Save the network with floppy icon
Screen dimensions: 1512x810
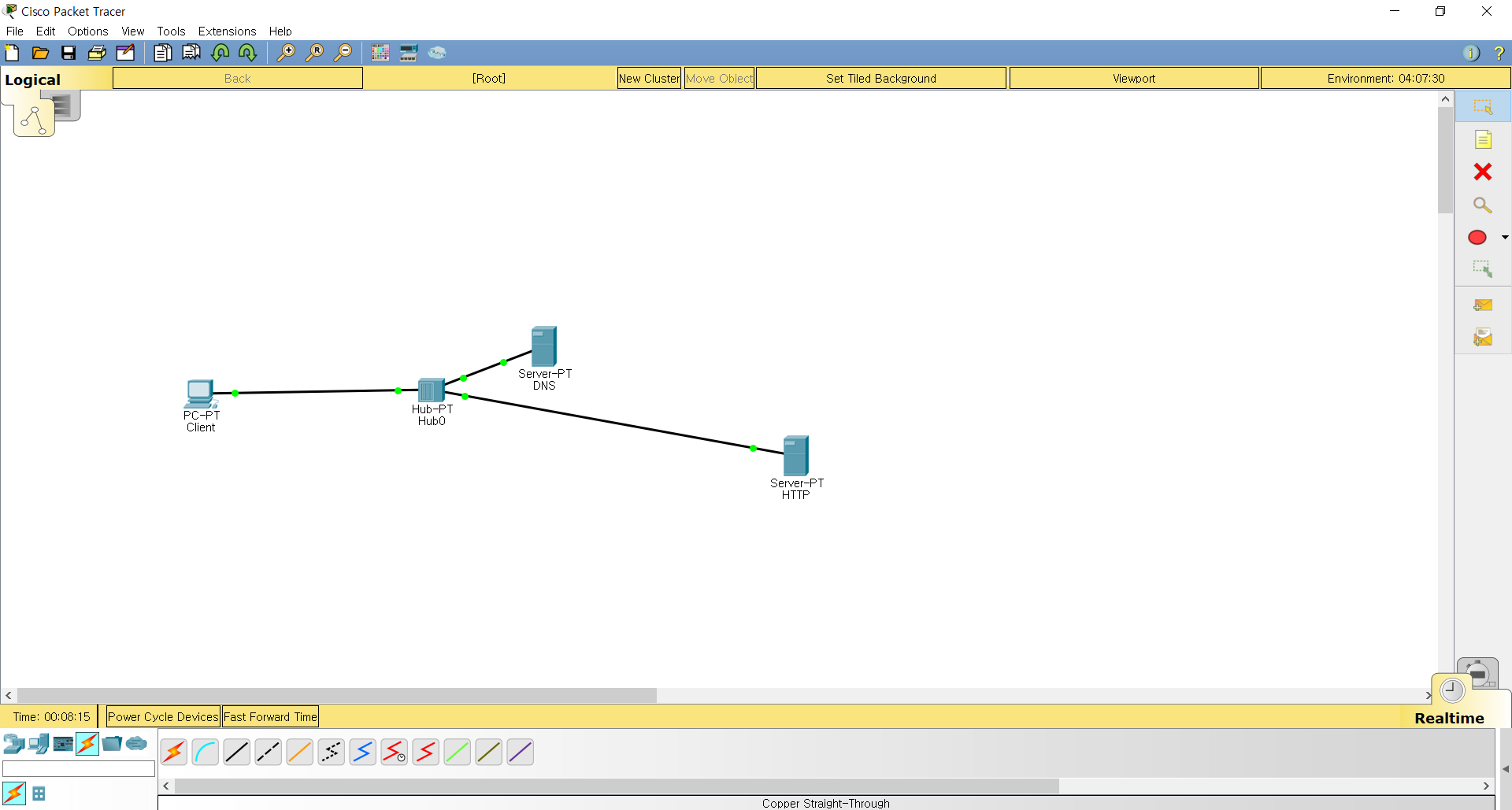[69, 53]
